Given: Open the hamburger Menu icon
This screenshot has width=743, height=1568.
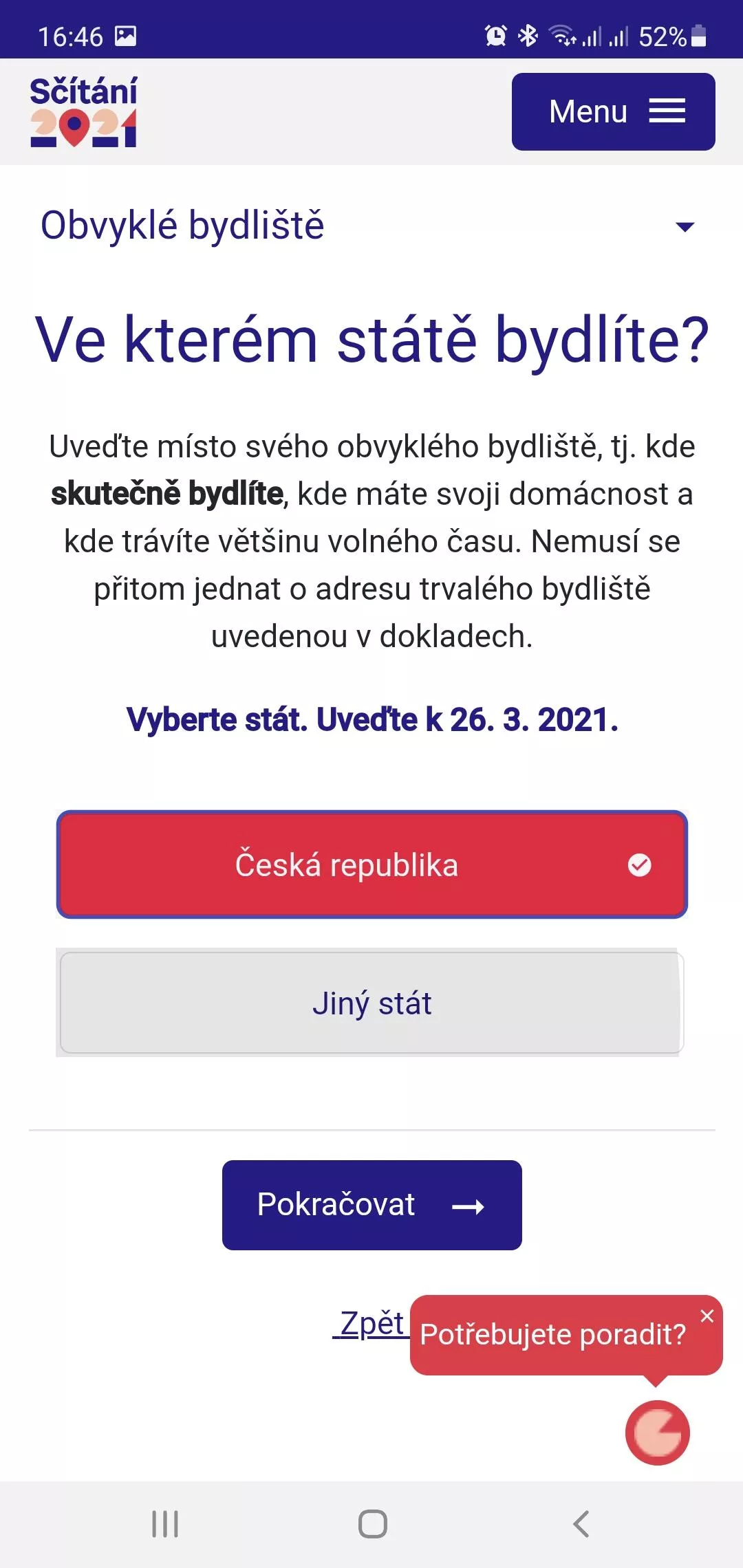Looking at the screenshot, I should (x=667, y=111).
